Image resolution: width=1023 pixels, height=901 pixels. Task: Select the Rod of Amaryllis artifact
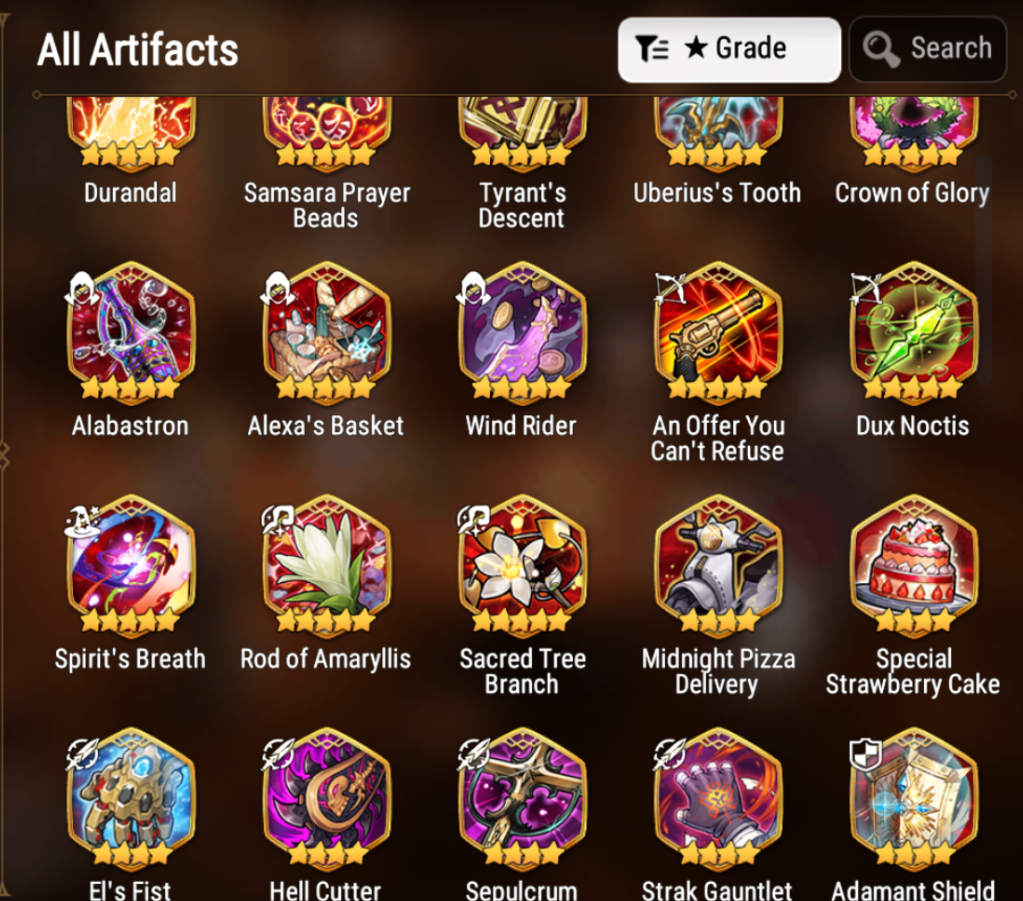326,563
